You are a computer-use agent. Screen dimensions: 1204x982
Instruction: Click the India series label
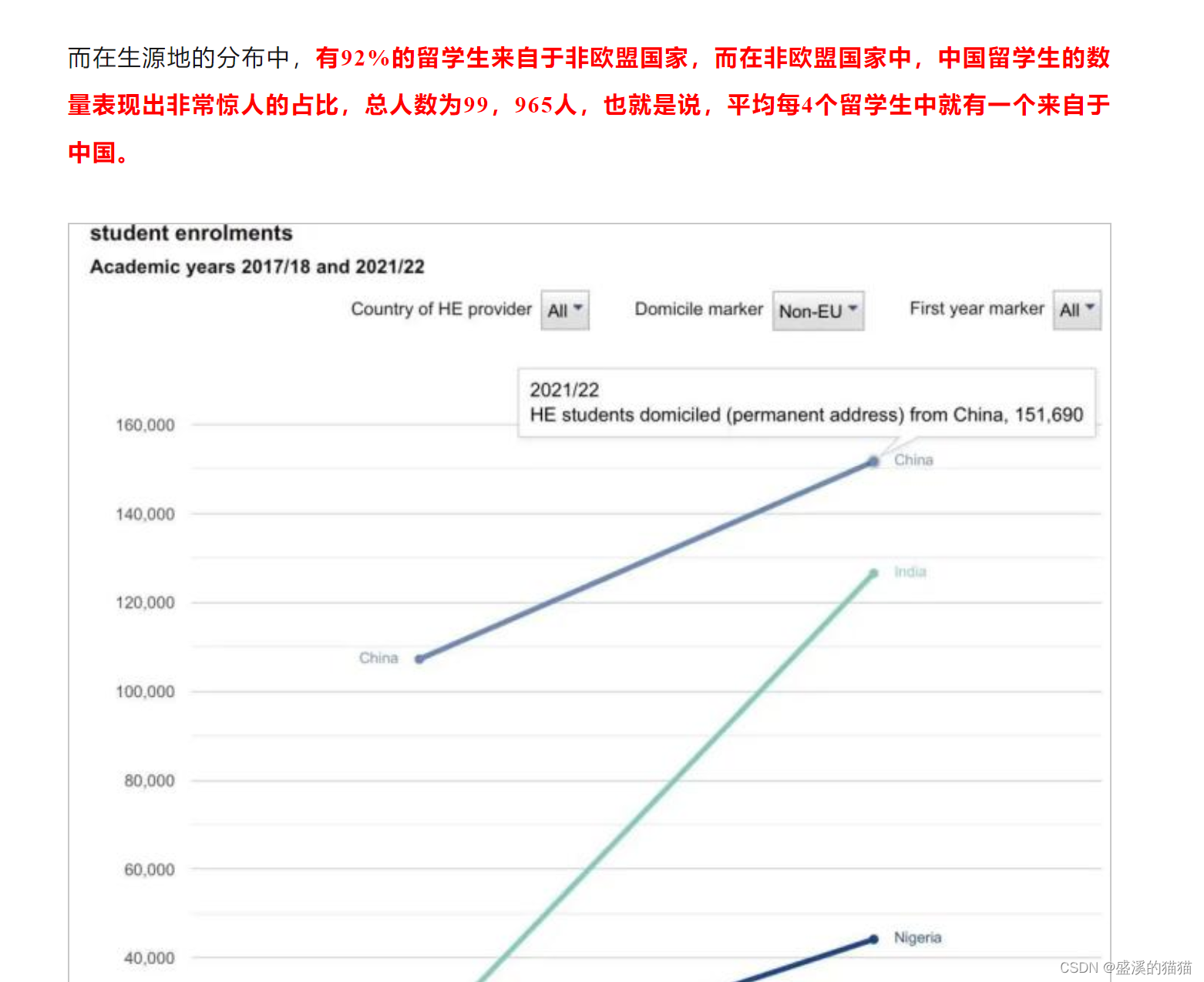[x=910, y=572]
